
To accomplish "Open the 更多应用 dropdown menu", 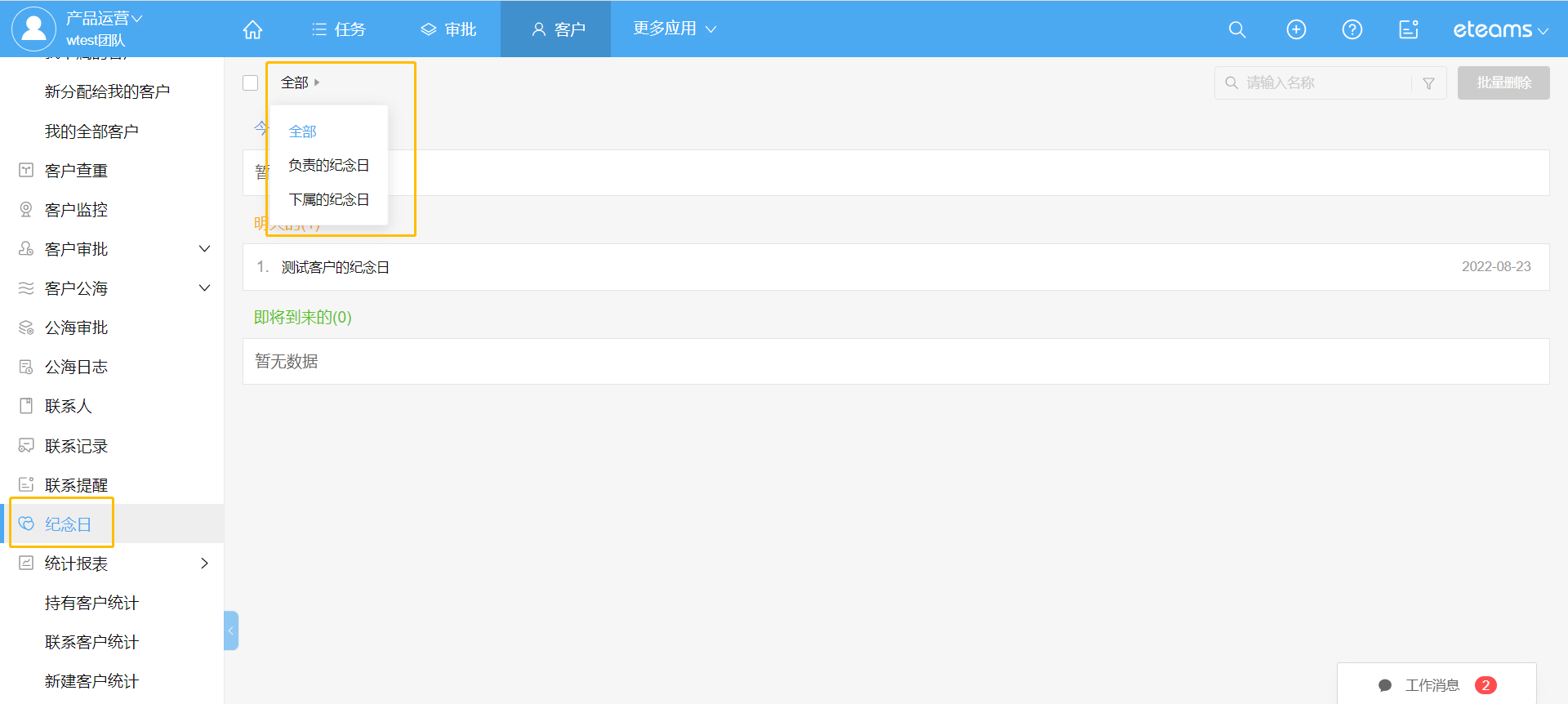I will coord(674,29).
